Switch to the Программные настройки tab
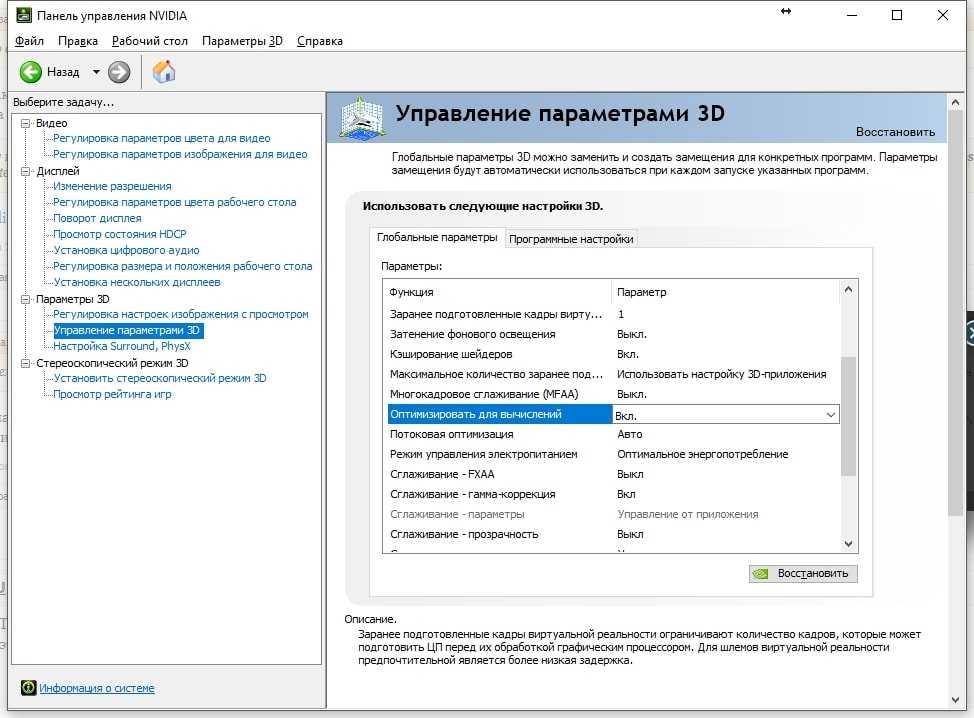 pyautogui.click(x=571, y=239)
